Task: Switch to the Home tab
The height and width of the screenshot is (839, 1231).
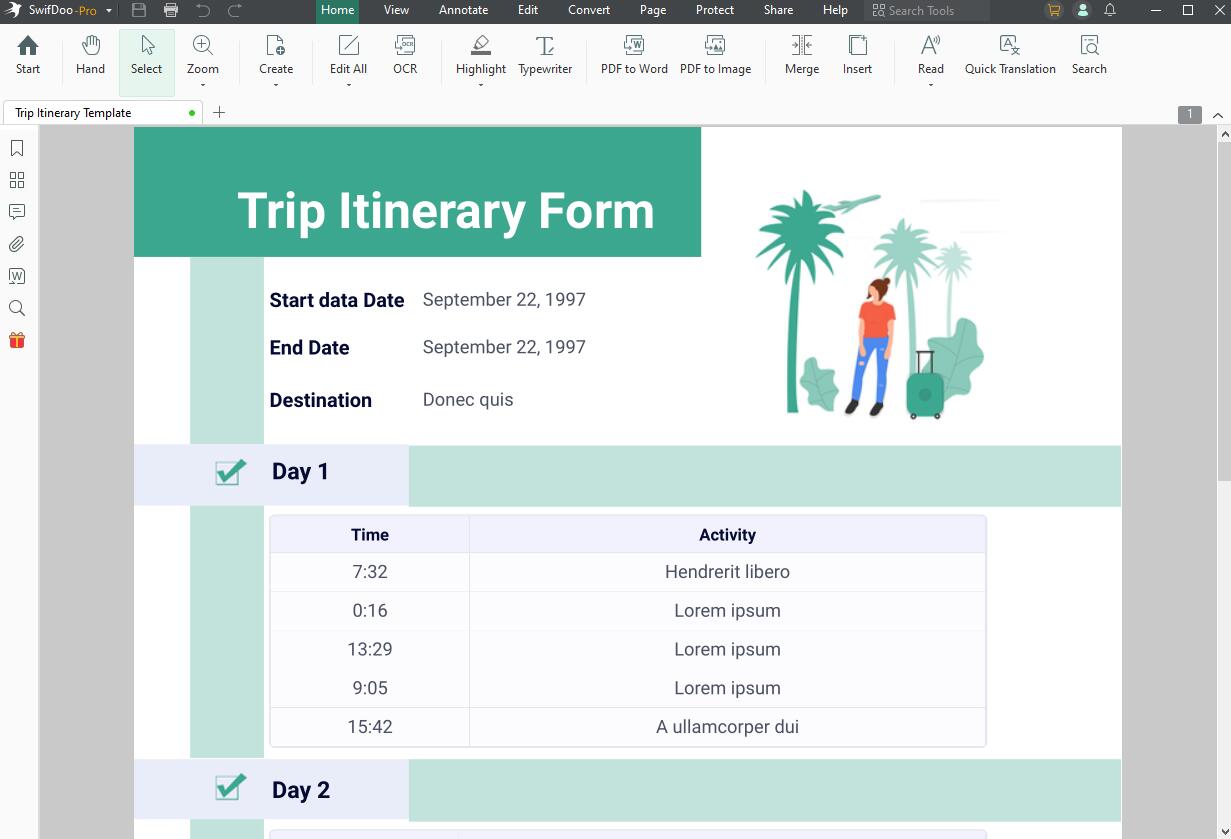Action: point(337,10)
